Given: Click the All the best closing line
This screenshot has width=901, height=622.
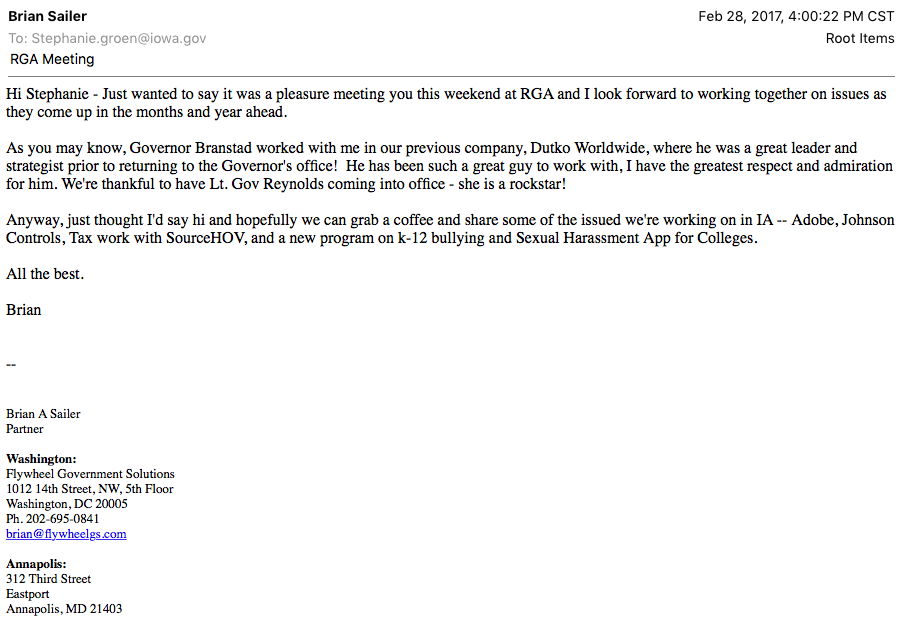Looking at the screenshot, I should [x=45, y=274].
